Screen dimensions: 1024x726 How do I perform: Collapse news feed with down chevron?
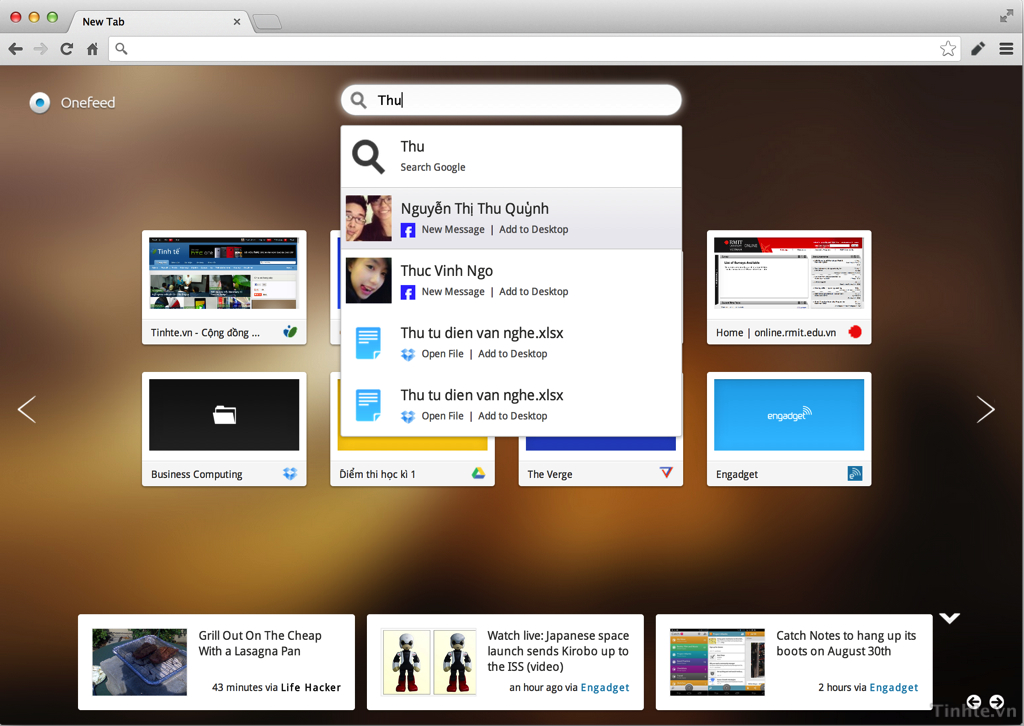950,618
